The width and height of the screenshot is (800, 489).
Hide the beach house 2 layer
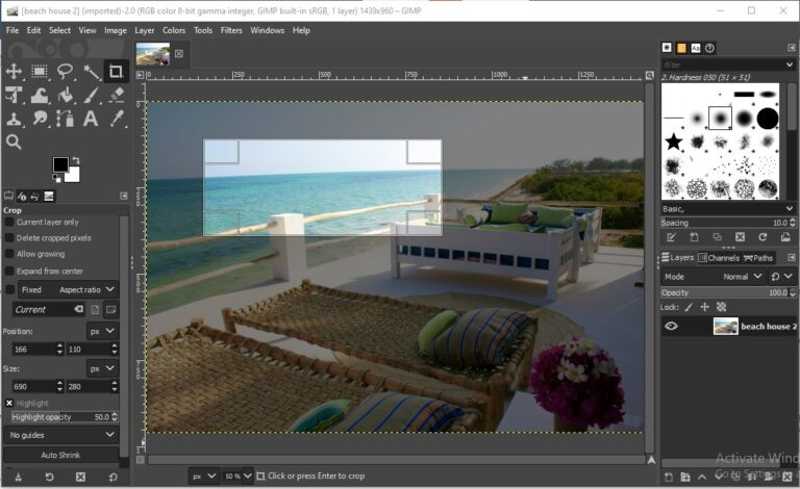671,326
